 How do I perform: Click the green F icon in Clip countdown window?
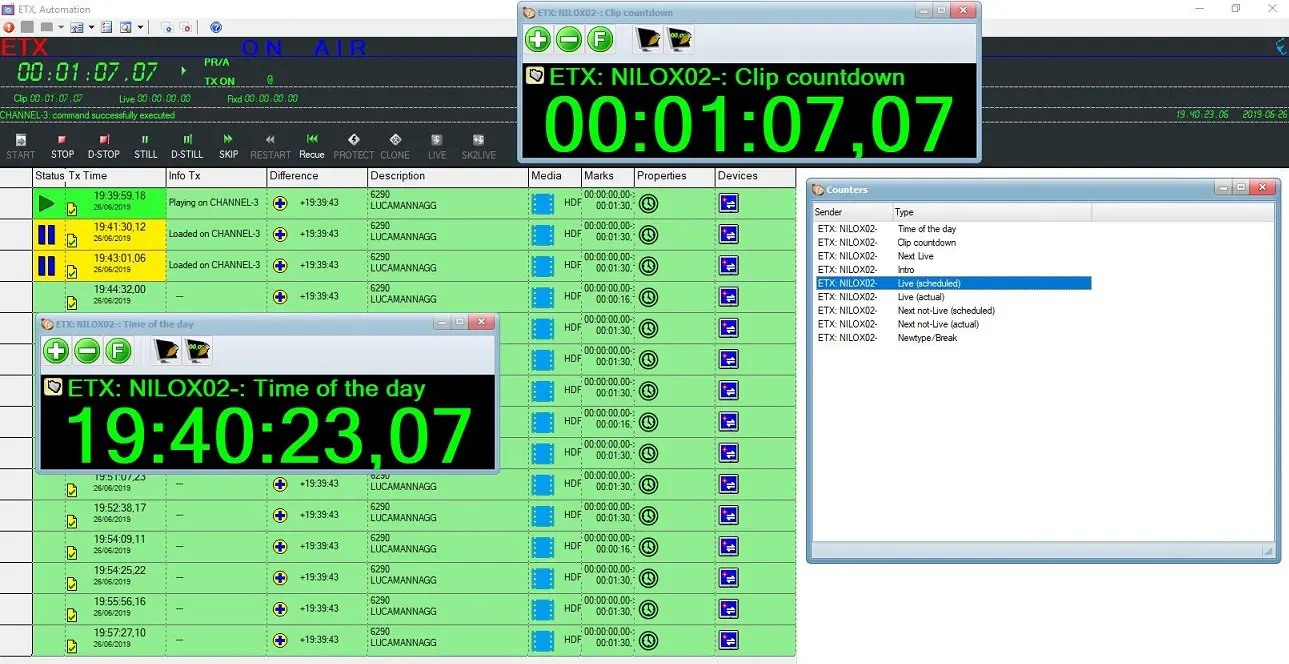(x=599, y=40)
